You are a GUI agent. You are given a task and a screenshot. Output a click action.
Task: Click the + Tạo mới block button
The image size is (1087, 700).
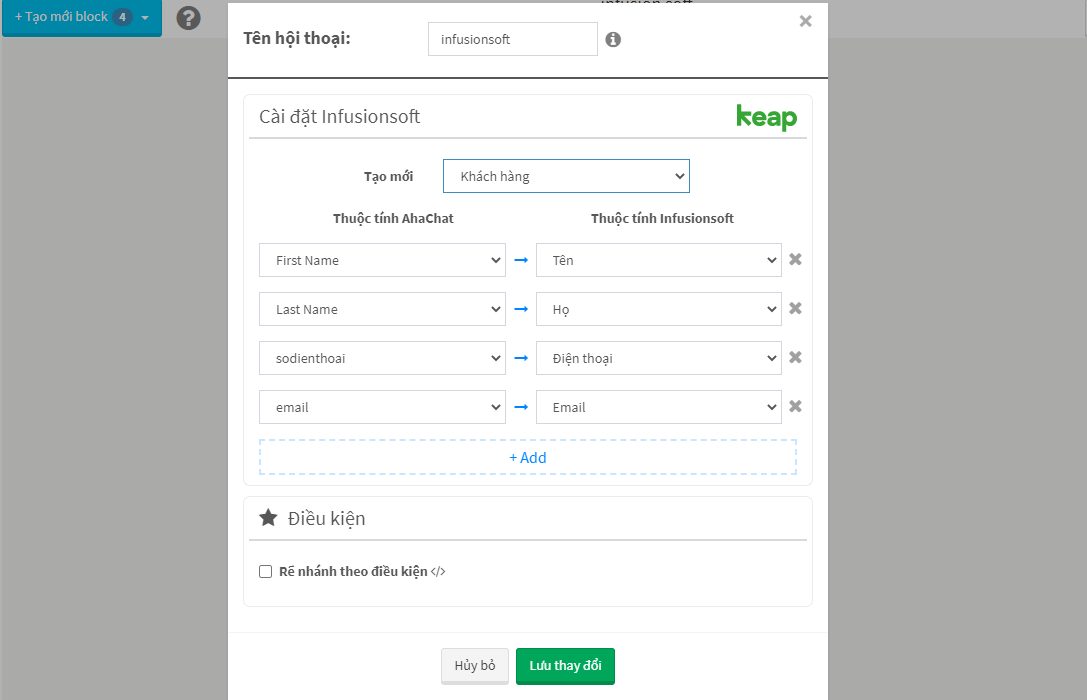82,17
